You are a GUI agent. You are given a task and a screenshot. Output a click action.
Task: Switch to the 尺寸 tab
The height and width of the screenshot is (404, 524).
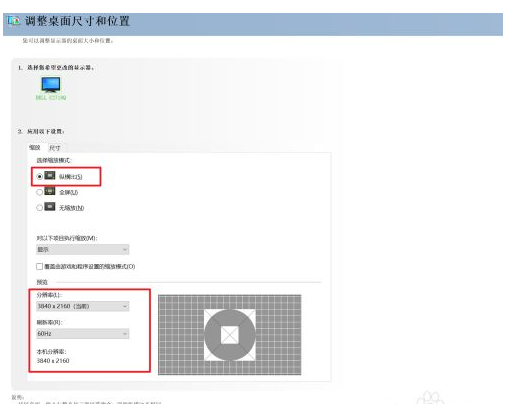click(54, 148)
